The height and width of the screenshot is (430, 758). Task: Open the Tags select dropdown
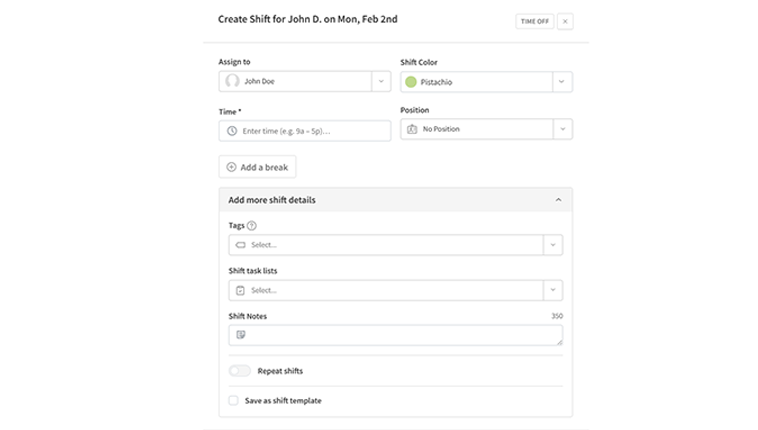tap(552, 245)
